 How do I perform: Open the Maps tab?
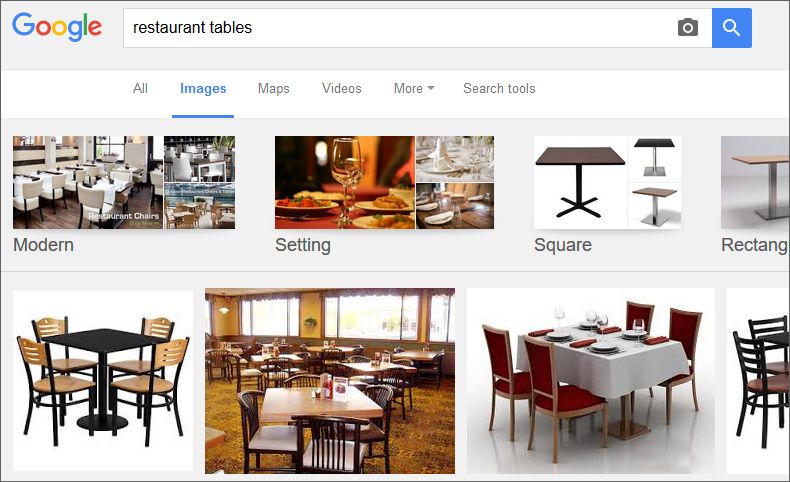click(274, 89)
